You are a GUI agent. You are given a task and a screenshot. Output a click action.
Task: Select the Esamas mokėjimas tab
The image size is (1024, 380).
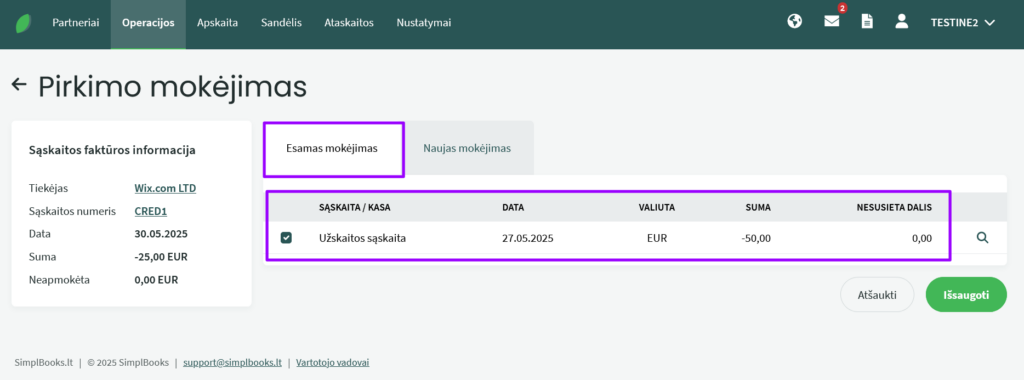[332, 148]
